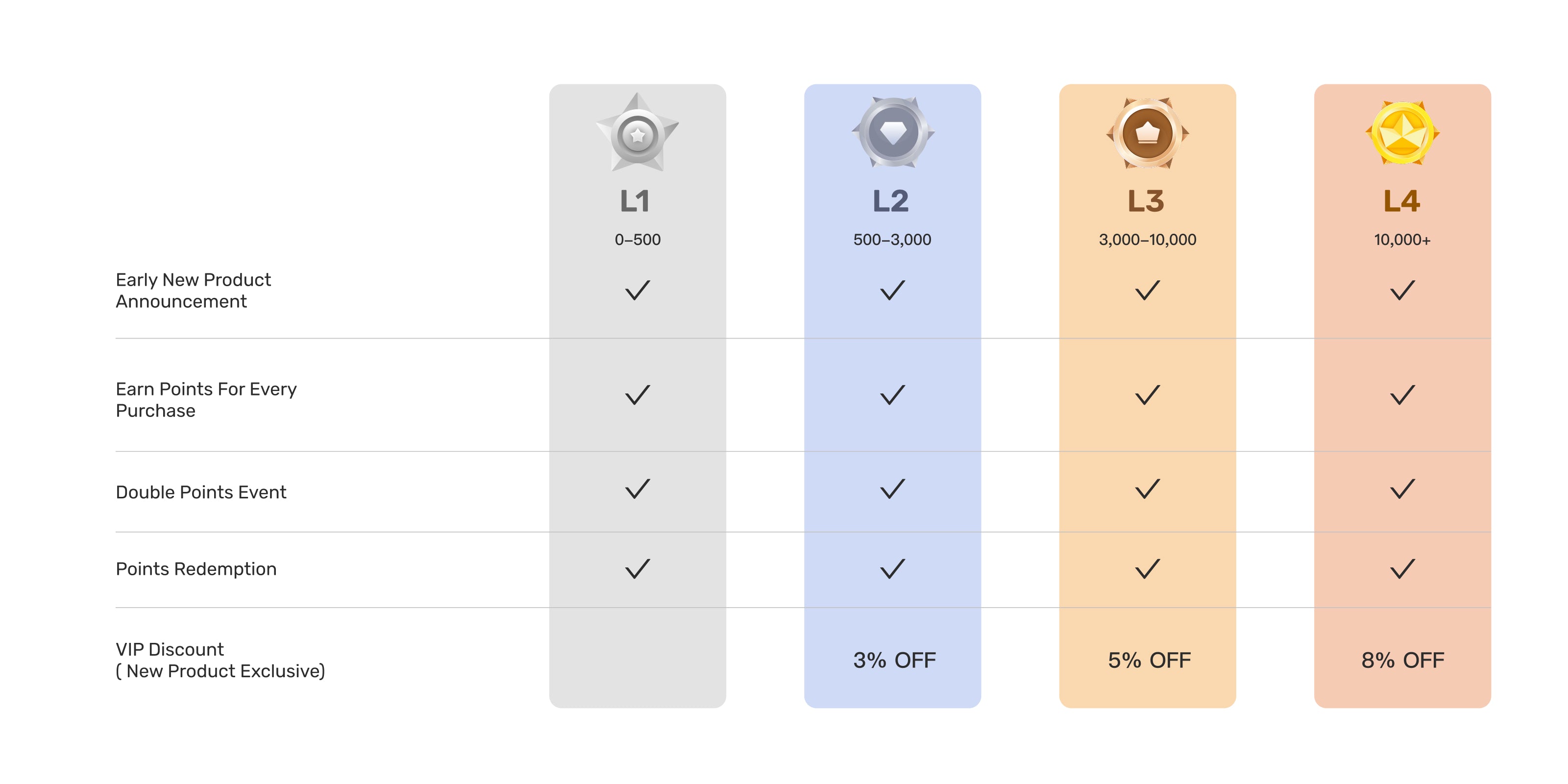Viewport: 1568px width, 784px height.
Task: Click L4 Early New Product Announcement checkmark
Action: [x=1402, y=291]
